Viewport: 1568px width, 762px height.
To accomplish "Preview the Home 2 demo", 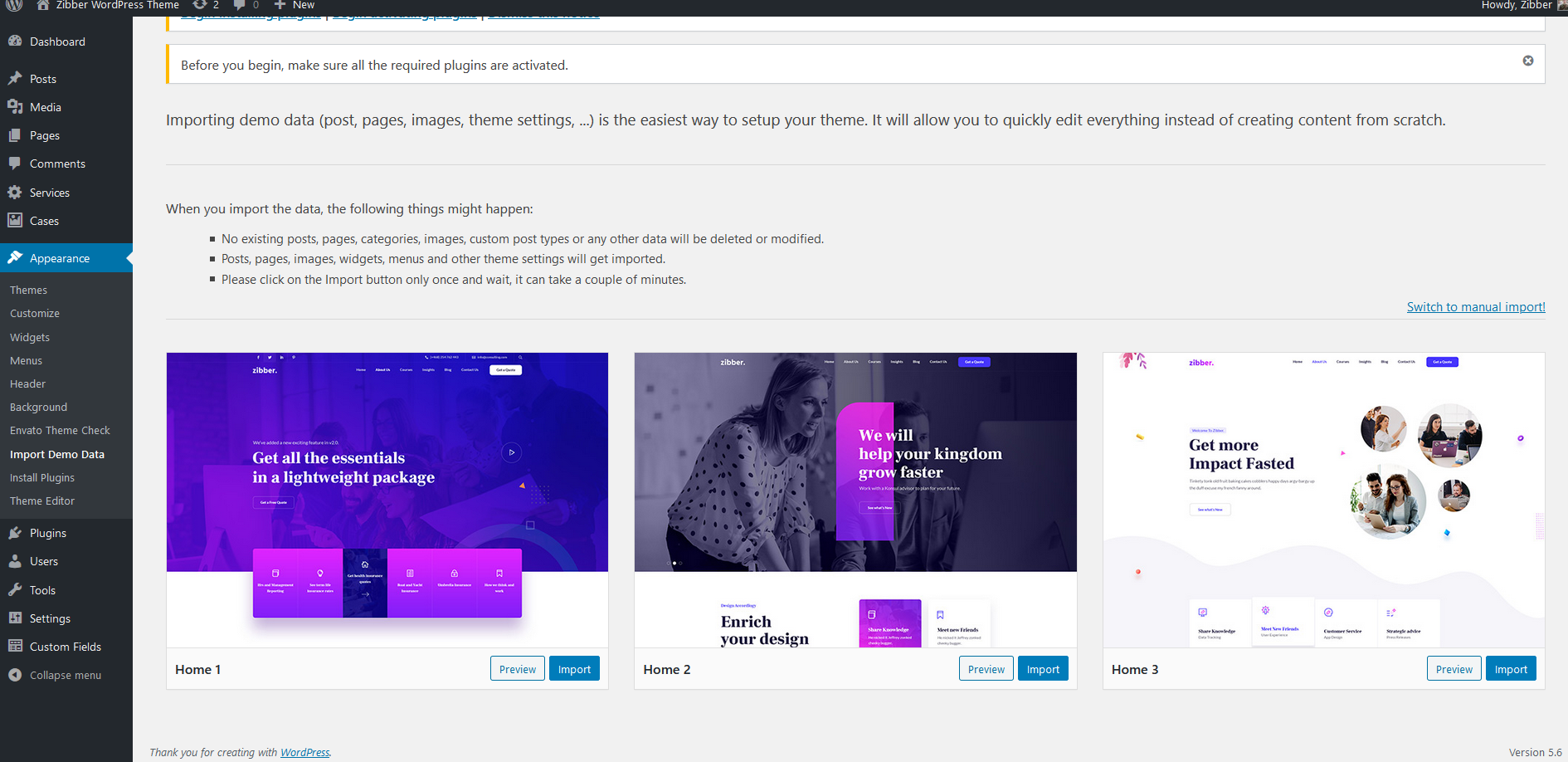I will 986,669.
